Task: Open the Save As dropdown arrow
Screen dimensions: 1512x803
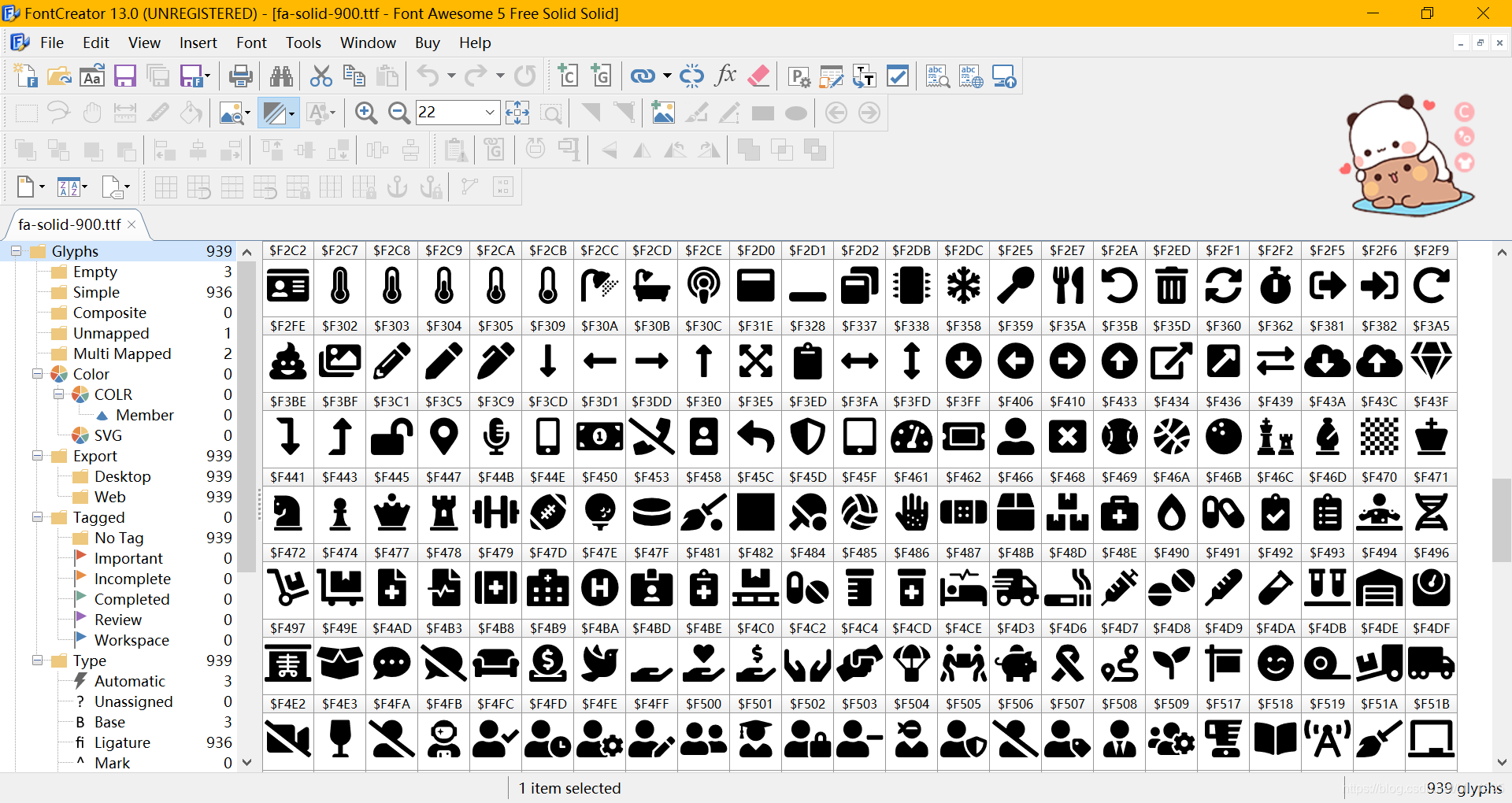Action: coord(207,76)
